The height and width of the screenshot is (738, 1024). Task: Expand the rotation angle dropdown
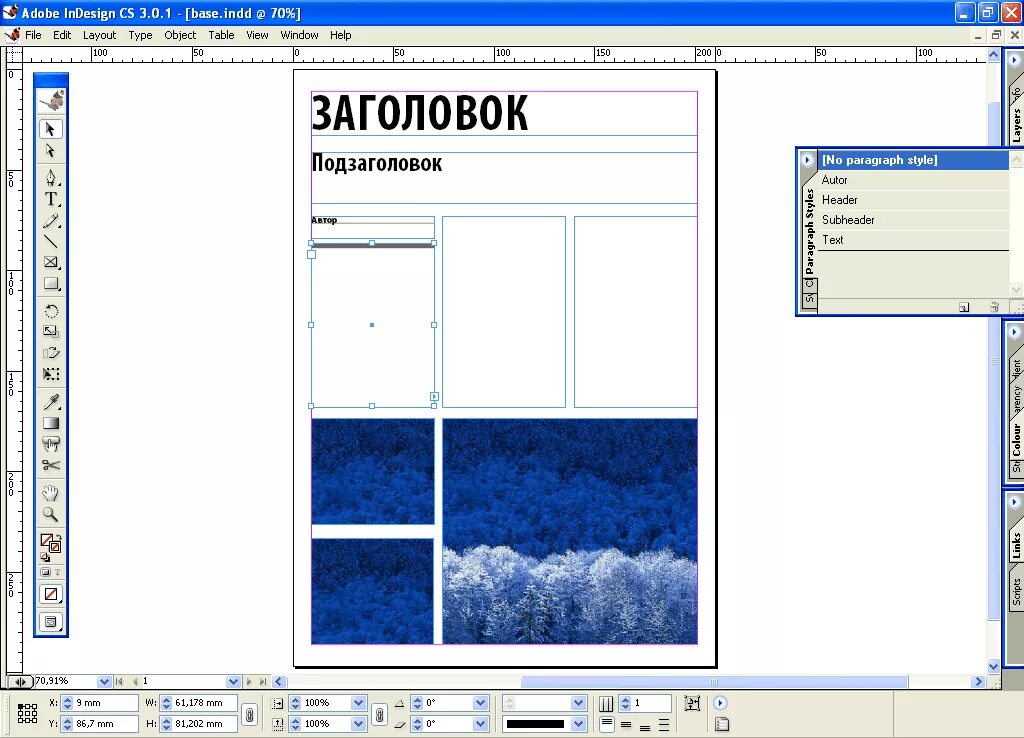[479, 700]
